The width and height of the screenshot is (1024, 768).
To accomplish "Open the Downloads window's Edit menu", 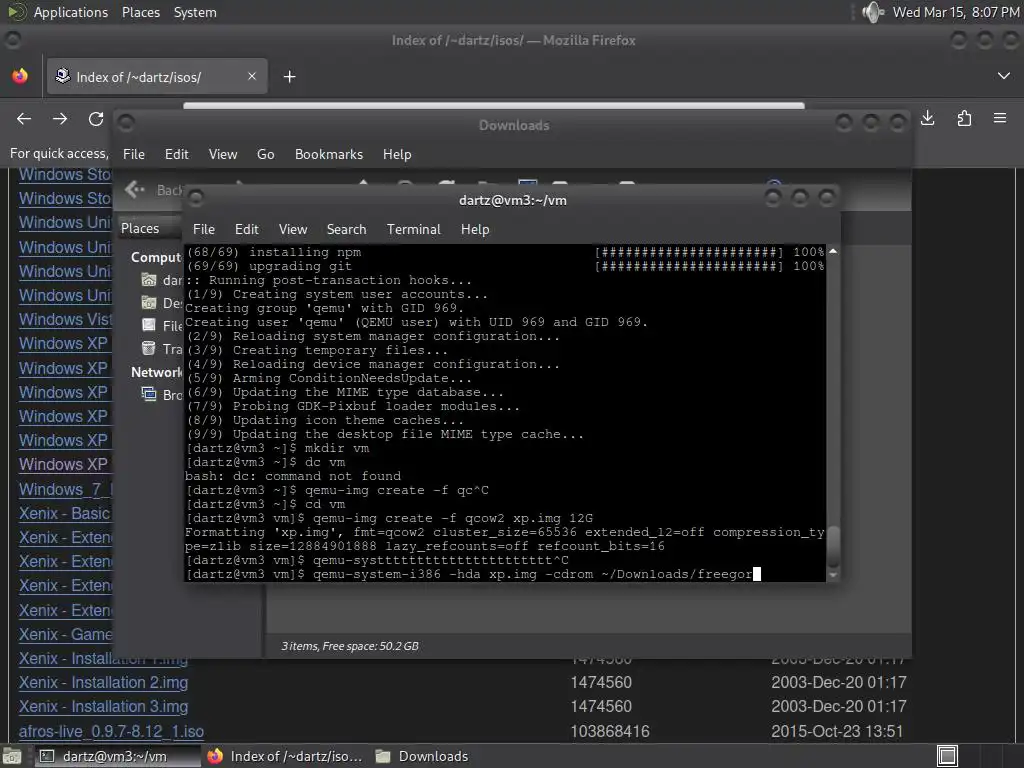I will tap(176, 154).
